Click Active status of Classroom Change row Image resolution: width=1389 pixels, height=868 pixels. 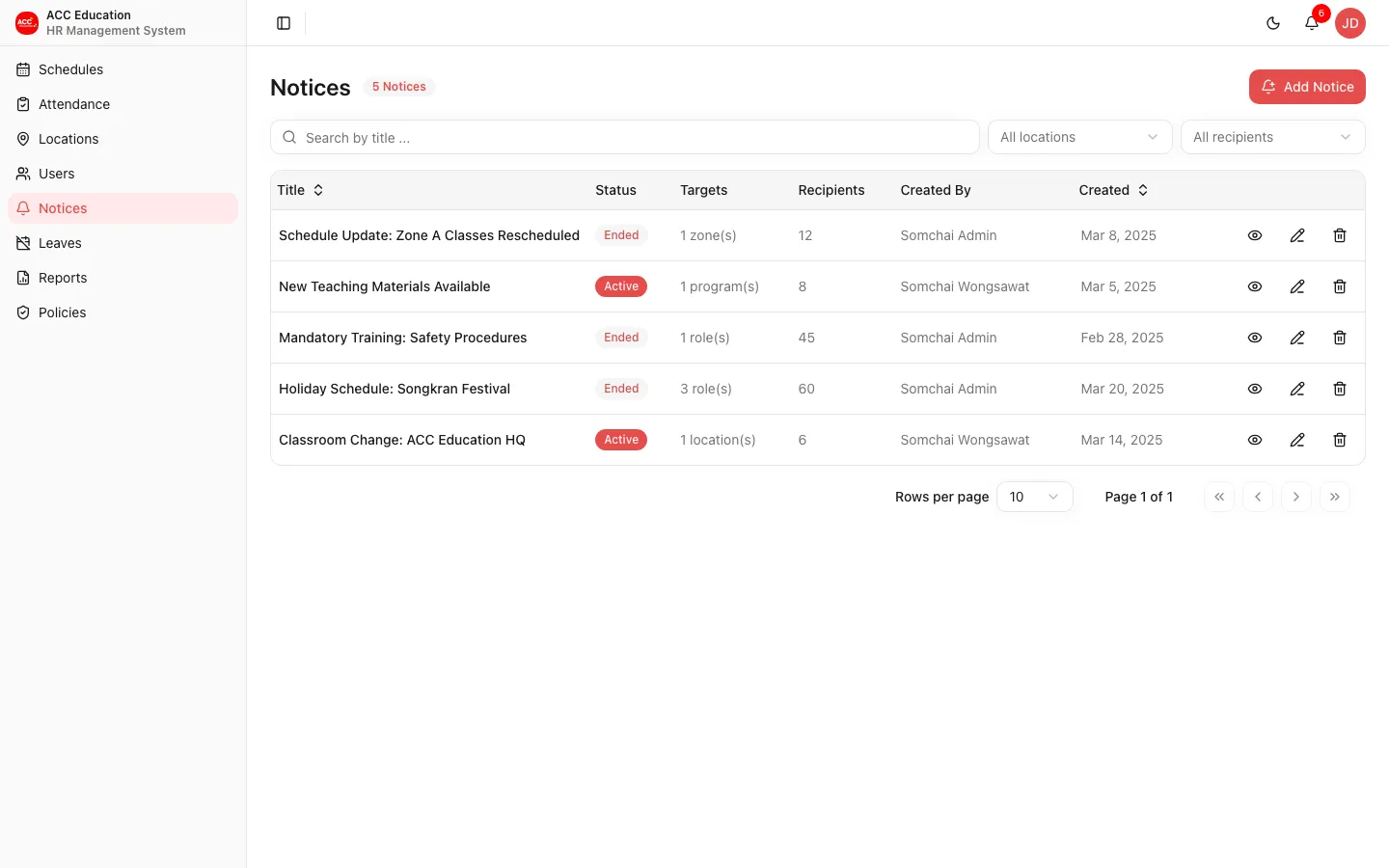621,440
